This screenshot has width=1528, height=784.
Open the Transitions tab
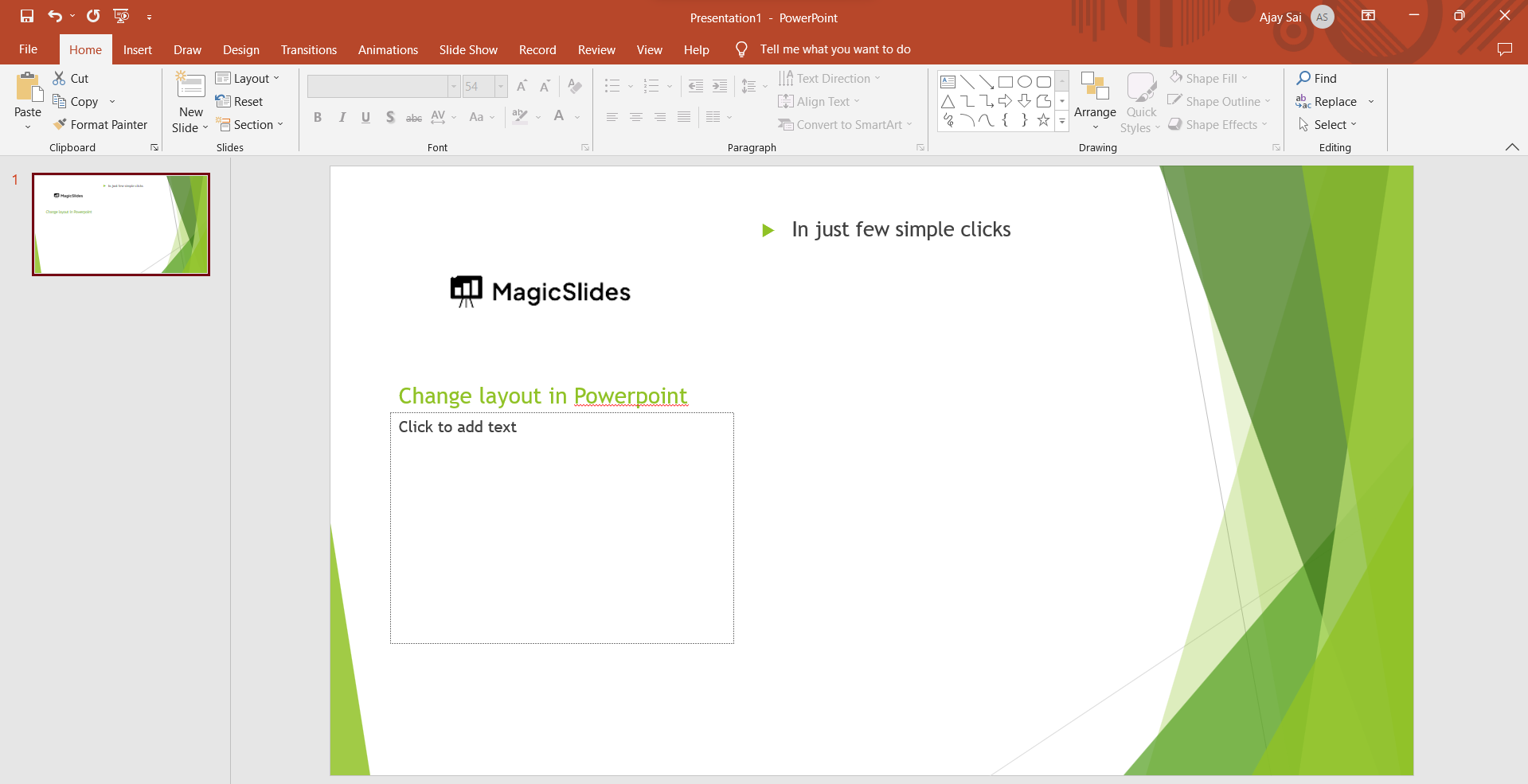[x=308, y=49]
